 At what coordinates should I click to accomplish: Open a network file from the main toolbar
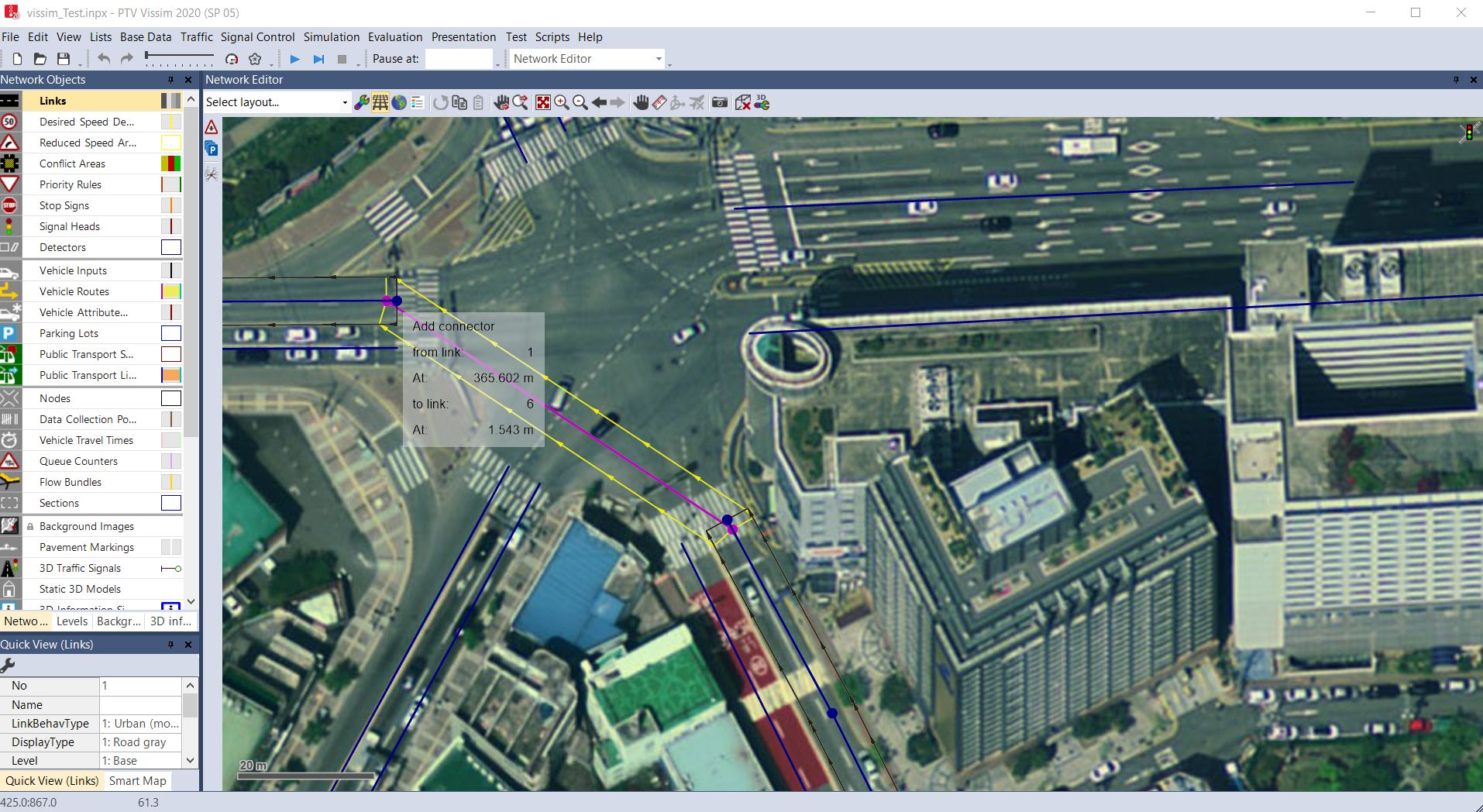pos(40,59)
